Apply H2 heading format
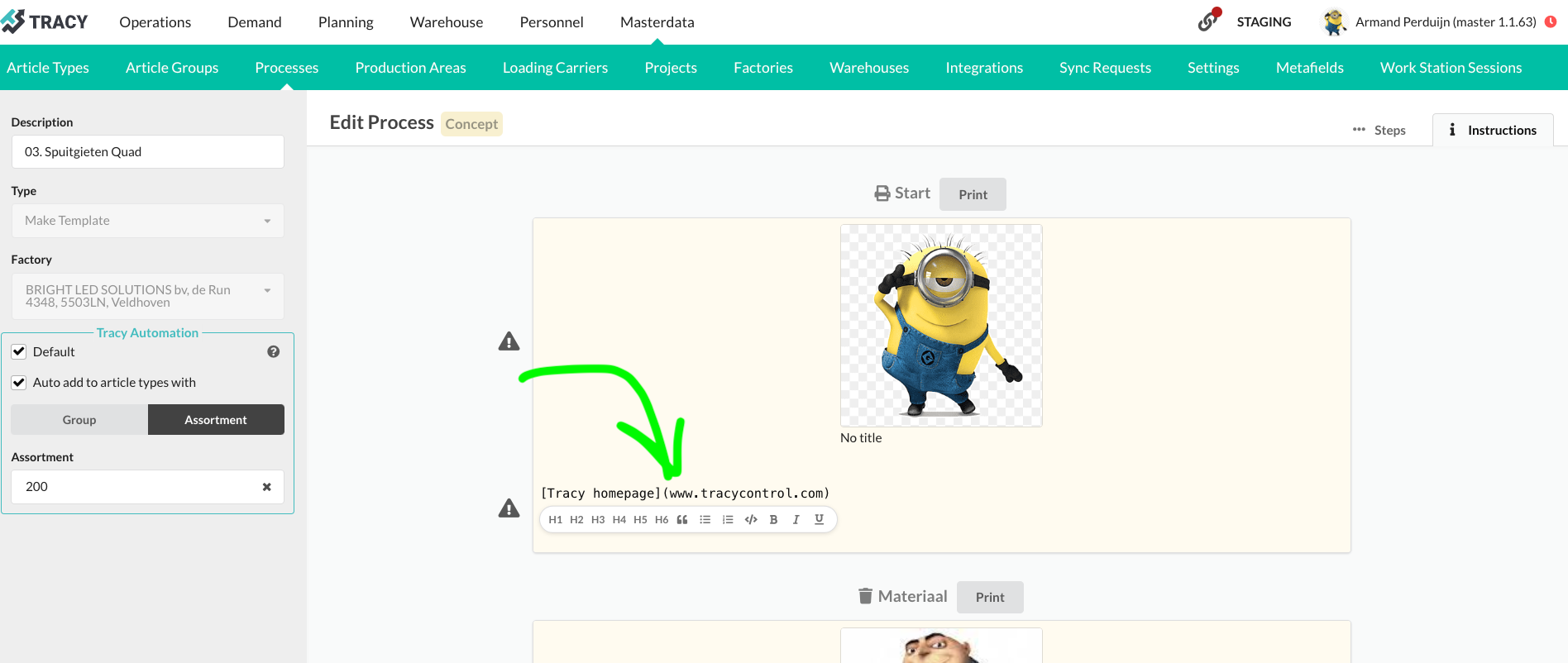The height and width of the screenshot is (663, 1568). pyautogui.click(x=576, y=520)
